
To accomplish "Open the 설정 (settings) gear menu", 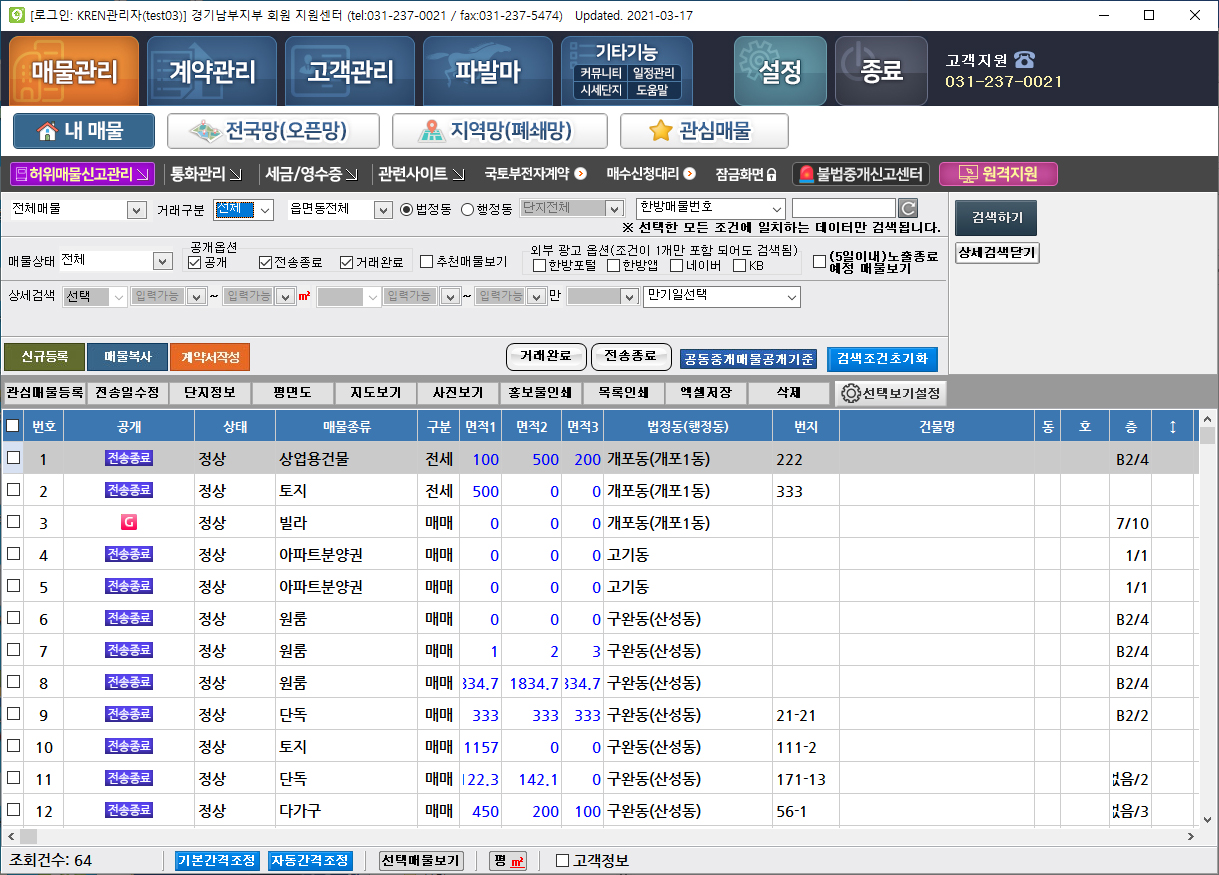I will click(x=780, y=70).
